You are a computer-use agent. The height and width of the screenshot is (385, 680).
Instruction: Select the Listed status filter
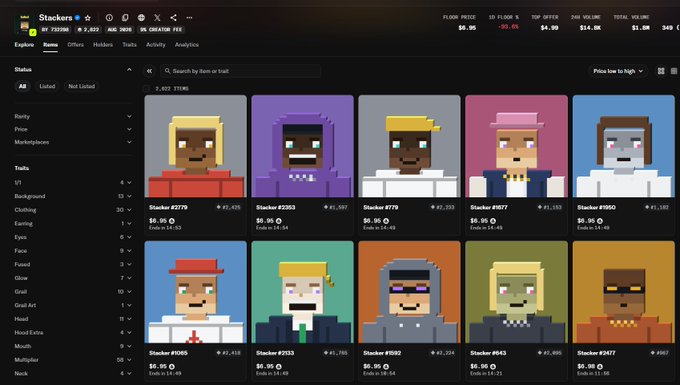tap(47, 86)
